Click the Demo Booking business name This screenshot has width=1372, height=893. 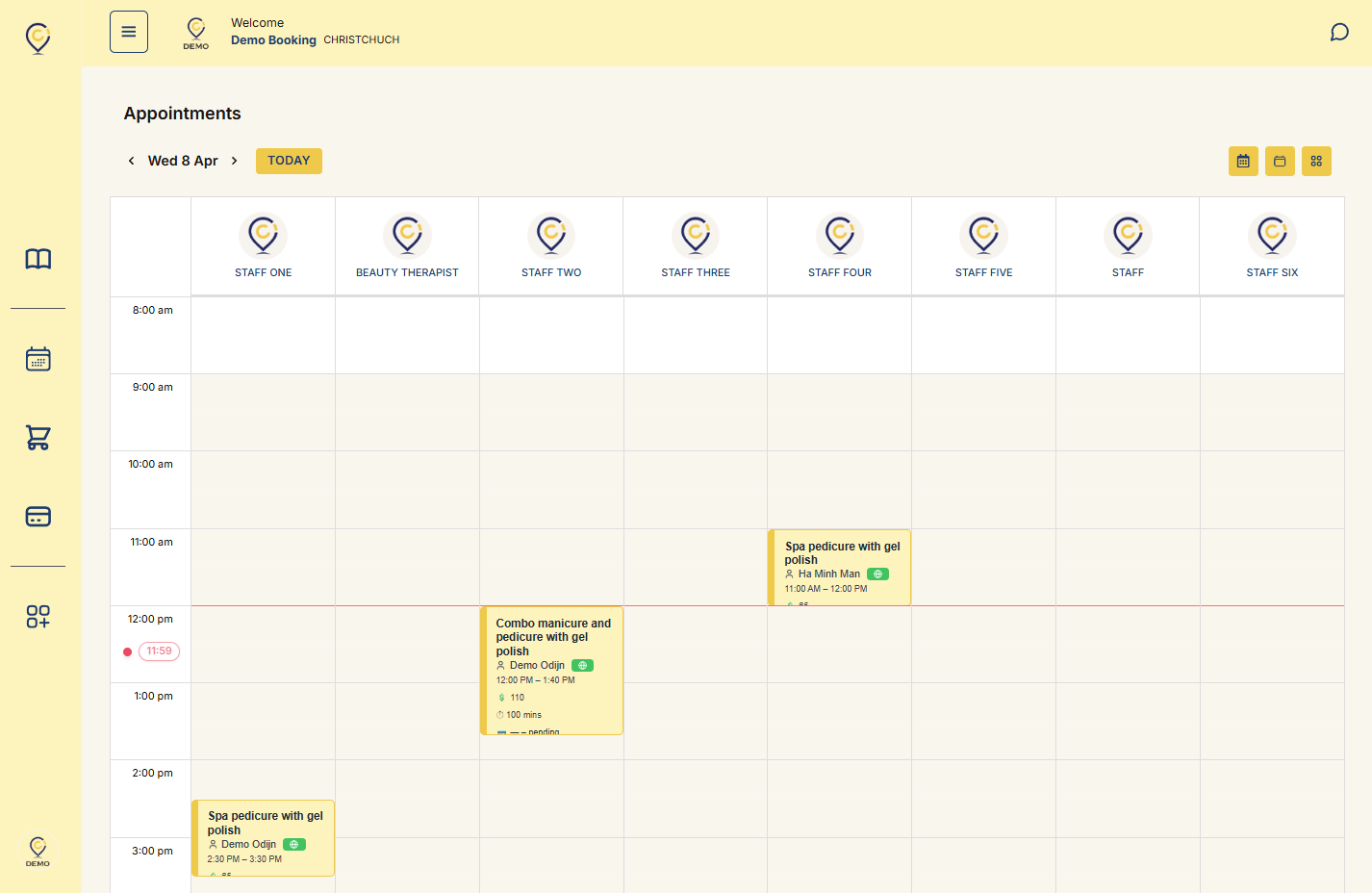point(273,40)
